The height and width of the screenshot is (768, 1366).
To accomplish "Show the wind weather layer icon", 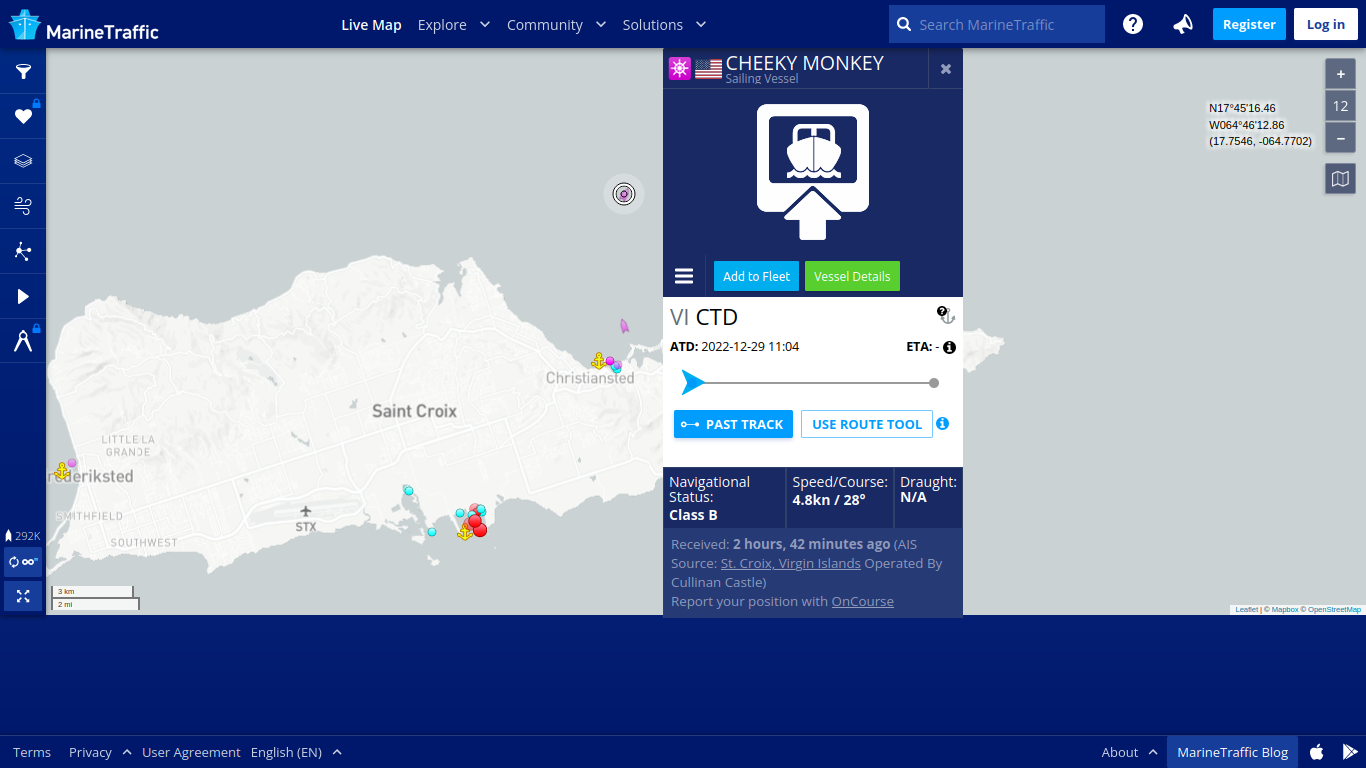I will click(x=23, y=206).
